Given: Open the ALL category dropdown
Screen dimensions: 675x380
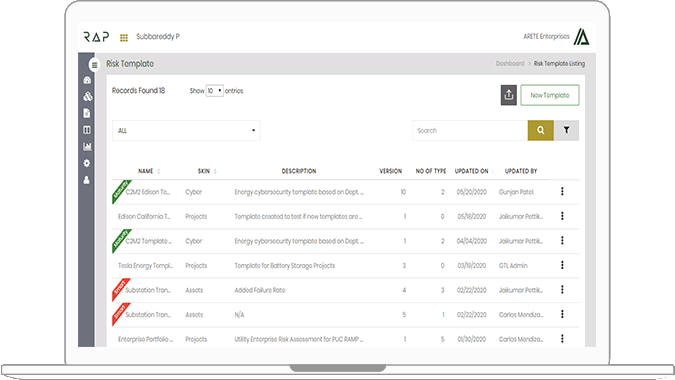Looking at the screenshot, I should pos(186,130).
